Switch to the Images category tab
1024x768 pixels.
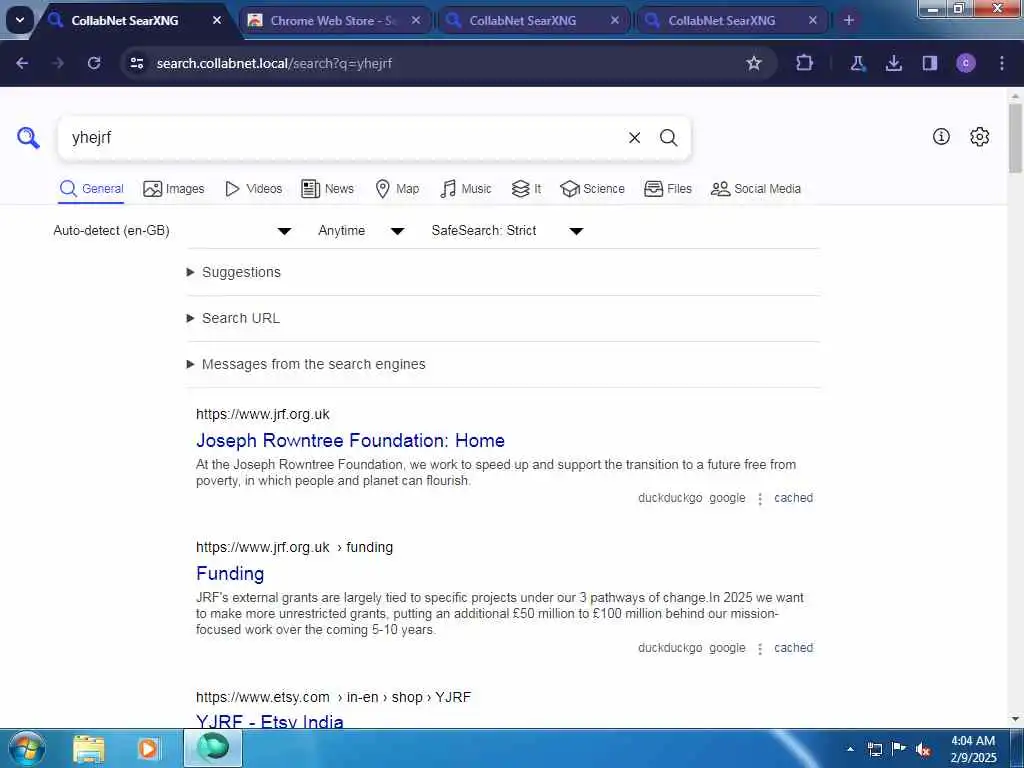[174, 189]
